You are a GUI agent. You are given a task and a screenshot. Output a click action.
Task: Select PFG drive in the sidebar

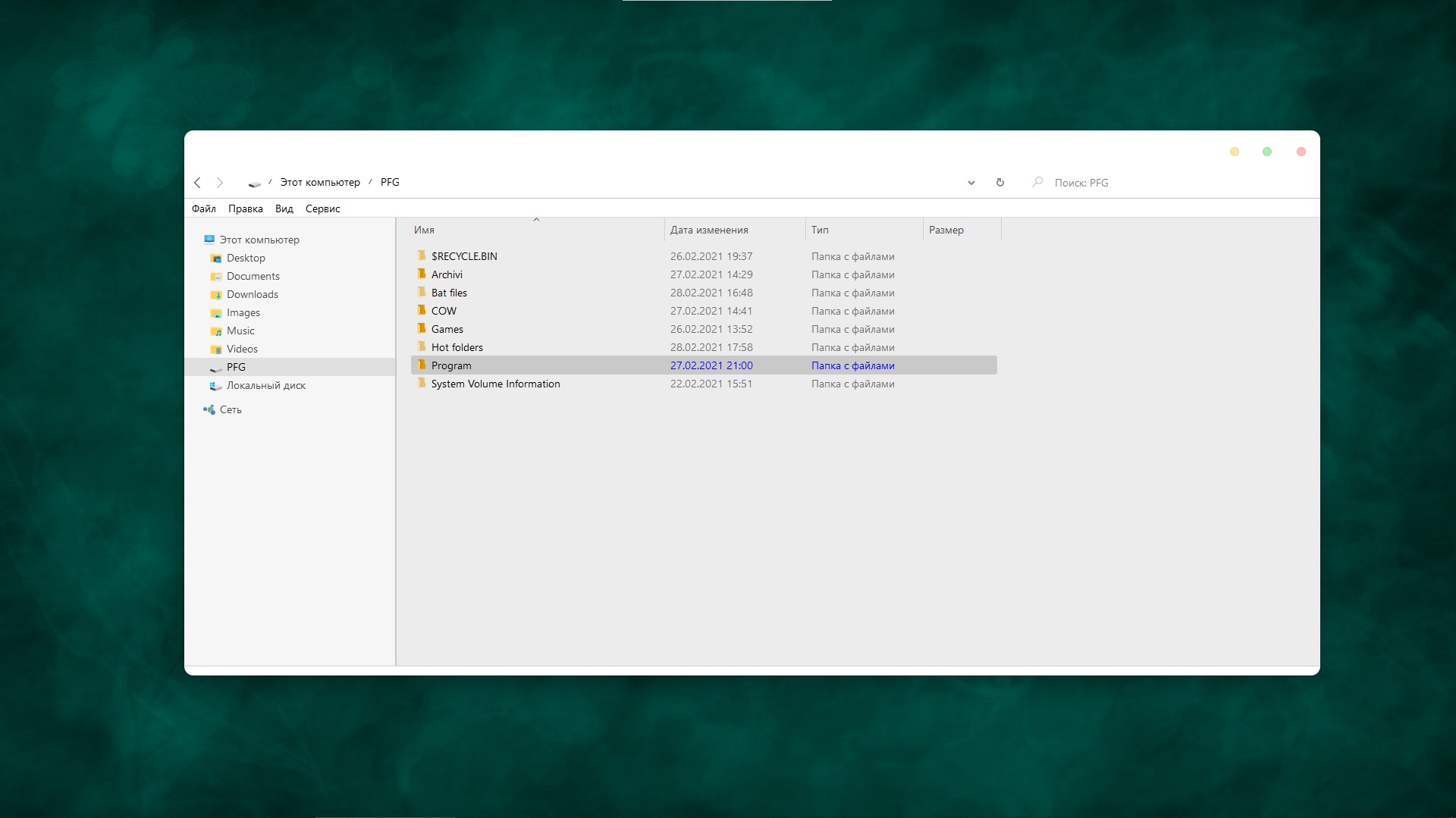tap(236, 367)
